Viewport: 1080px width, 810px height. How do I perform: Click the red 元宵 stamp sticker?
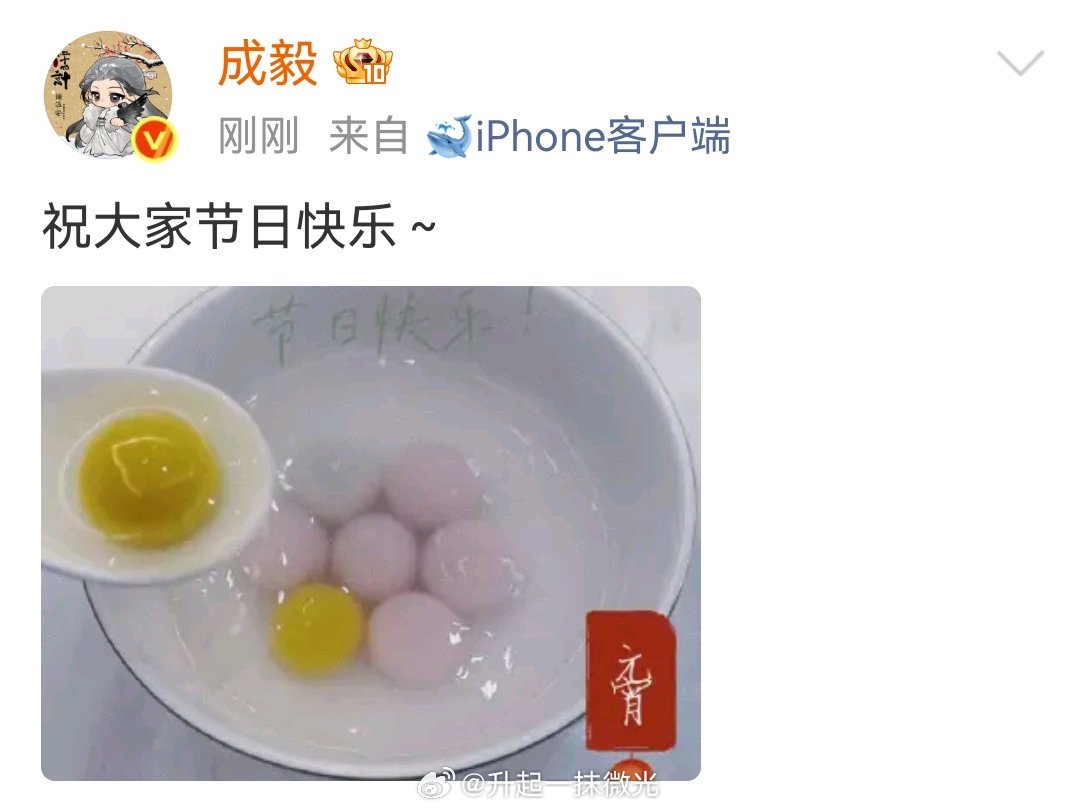tap(631, 681)
